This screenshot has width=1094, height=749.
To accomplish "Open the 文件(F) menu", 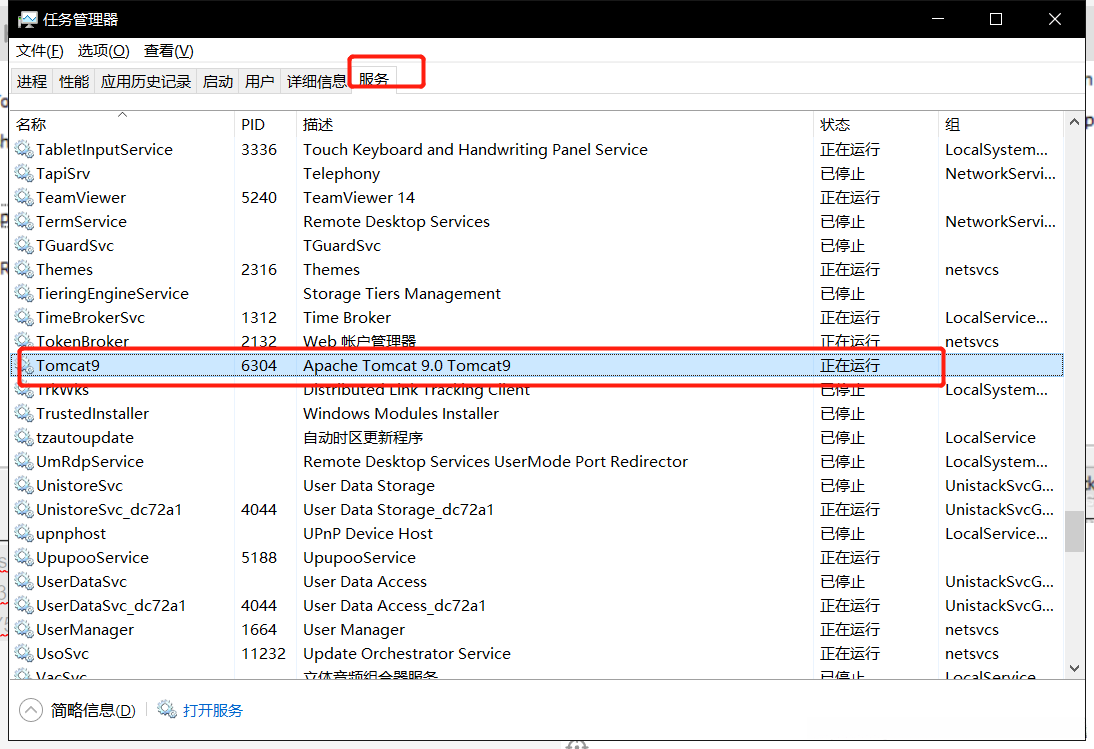I will pos(39,51).
